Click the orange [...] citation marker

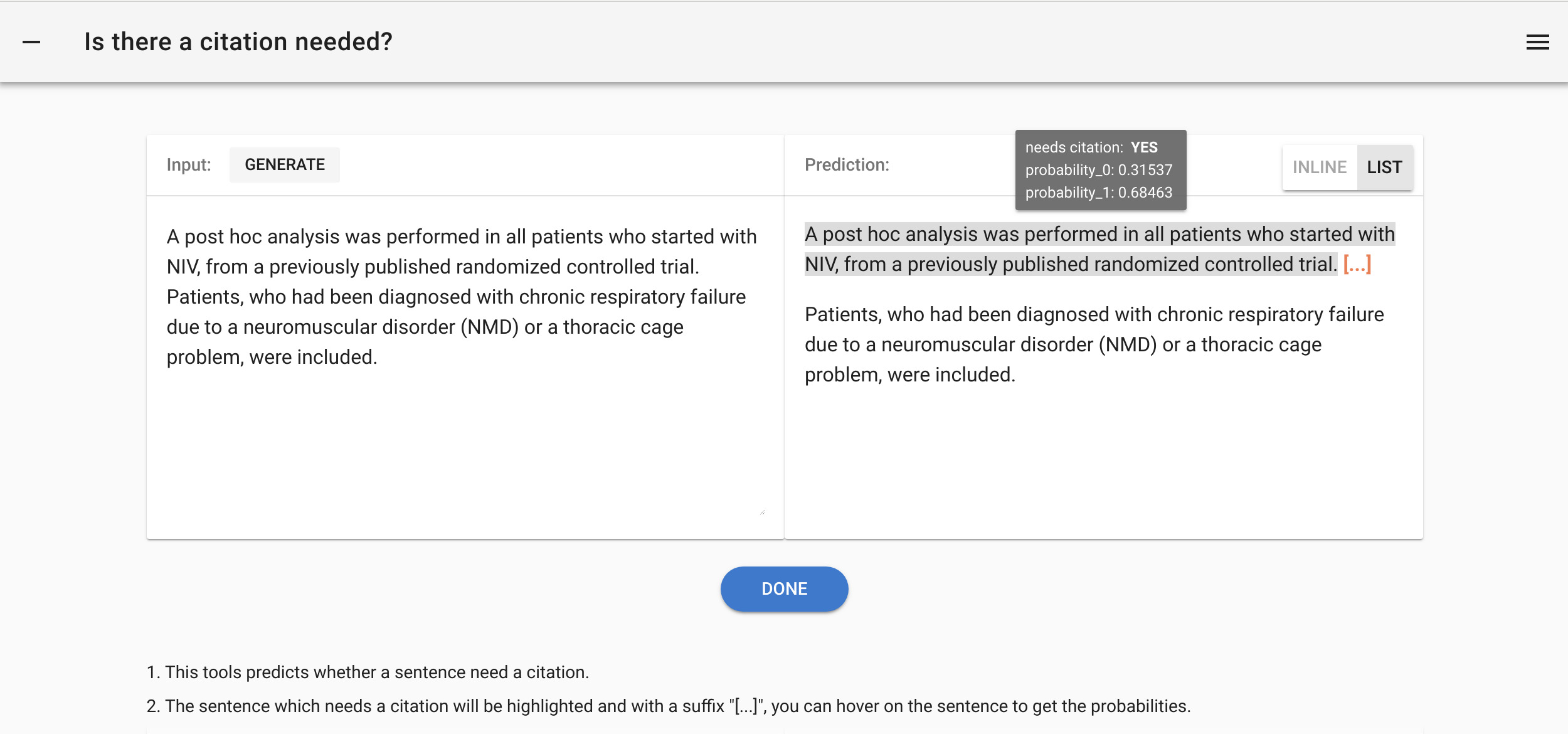(1357, 265)
